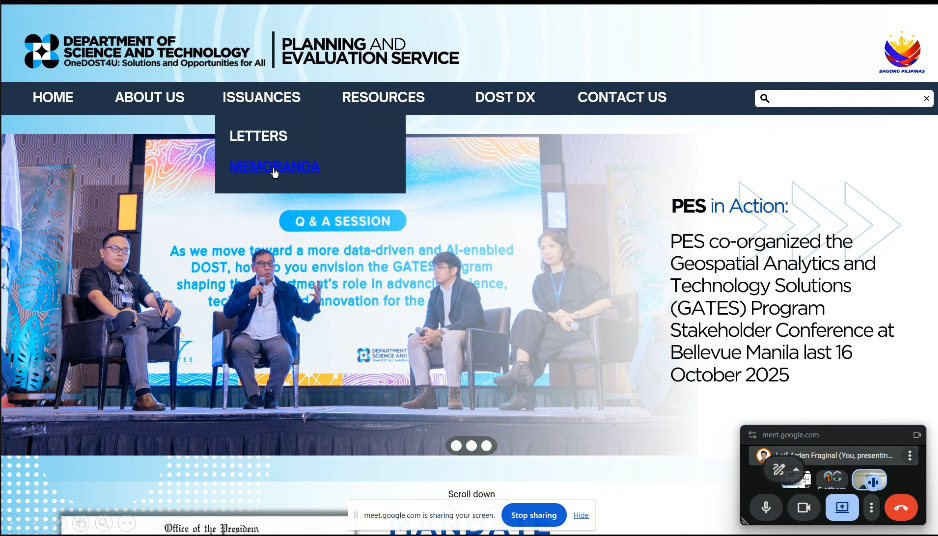Click the site settings icon beside meet.google.com
The width and height of the screenshot is (938, 536).
[x=752, y=435]
